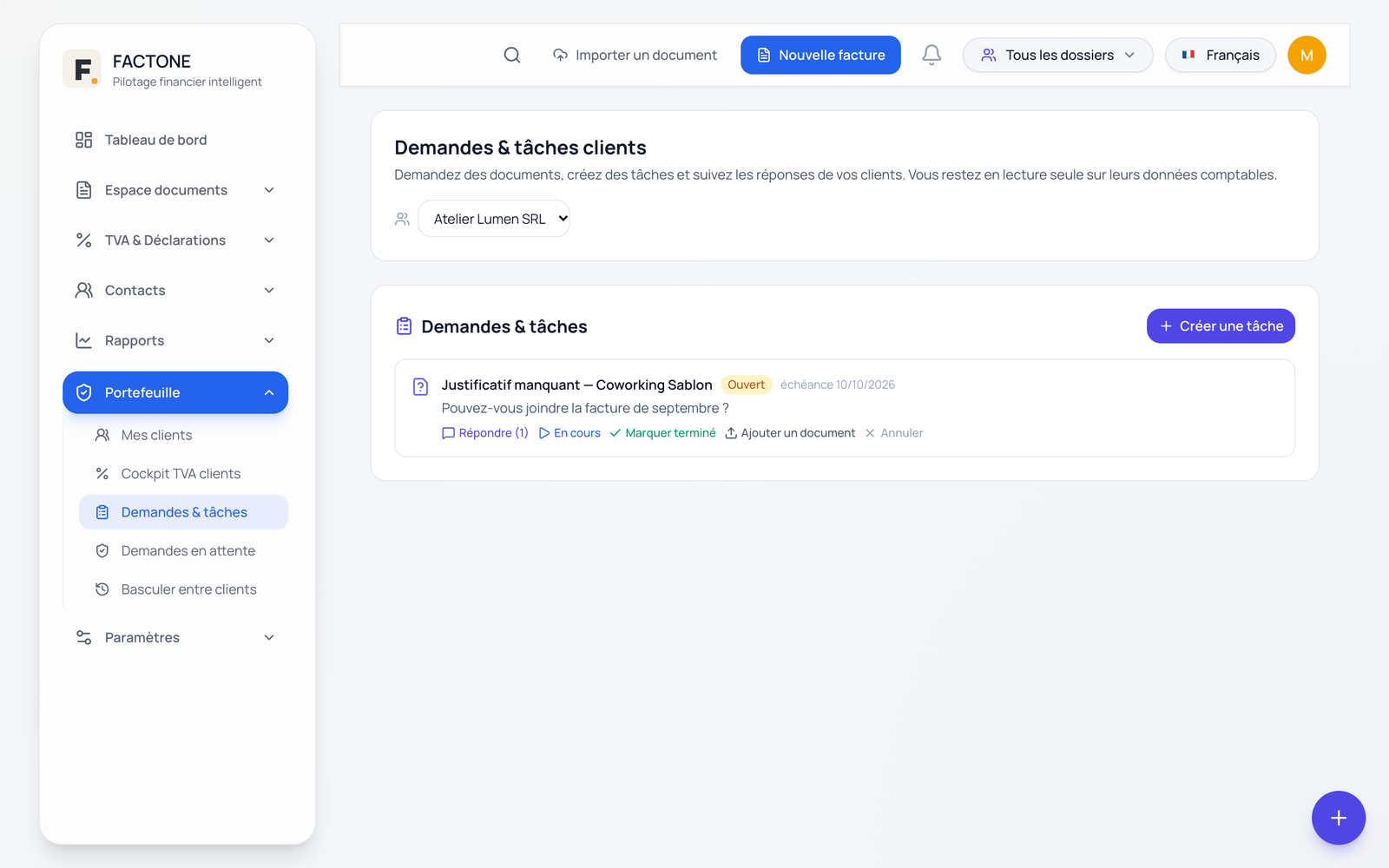Screen dimensions: 1389x868
Task: Click the clipboard icon beside Demandes & tâches heading
Action: 404,326
